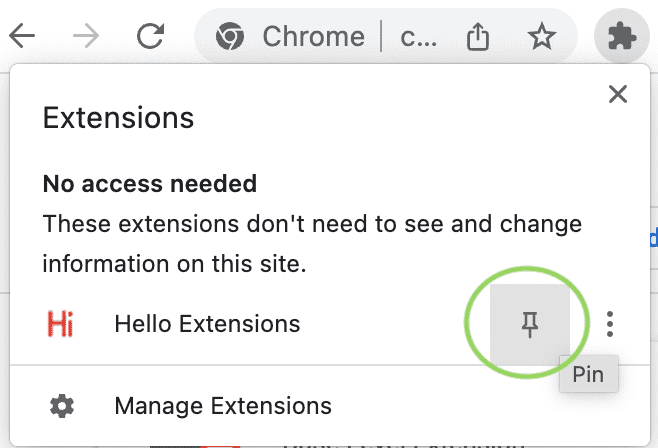Bookmark this page with the star
This screenshot has width=658, height=448.
pos(541,37)
